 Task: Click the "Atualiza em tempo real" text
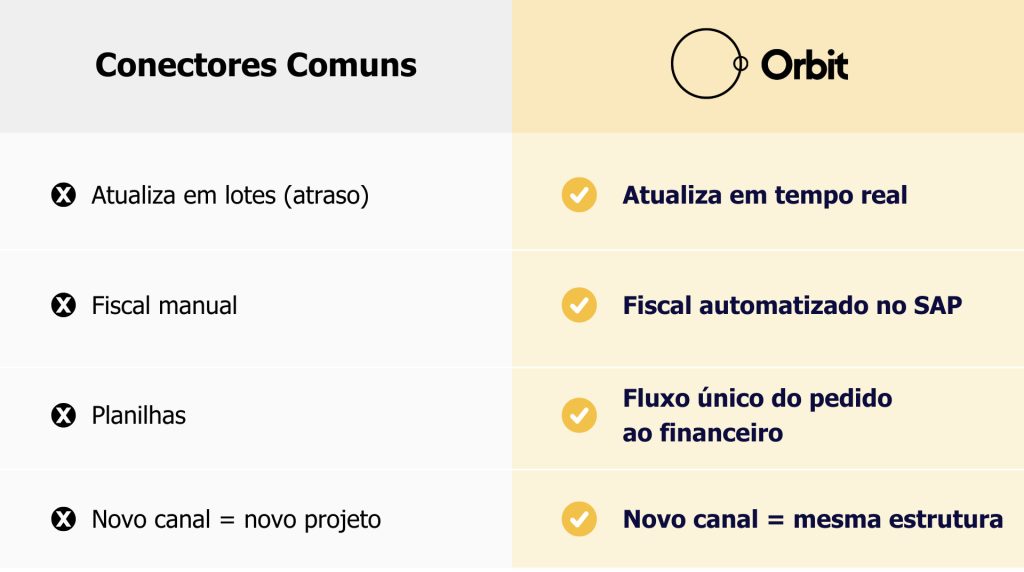(764, 195)
